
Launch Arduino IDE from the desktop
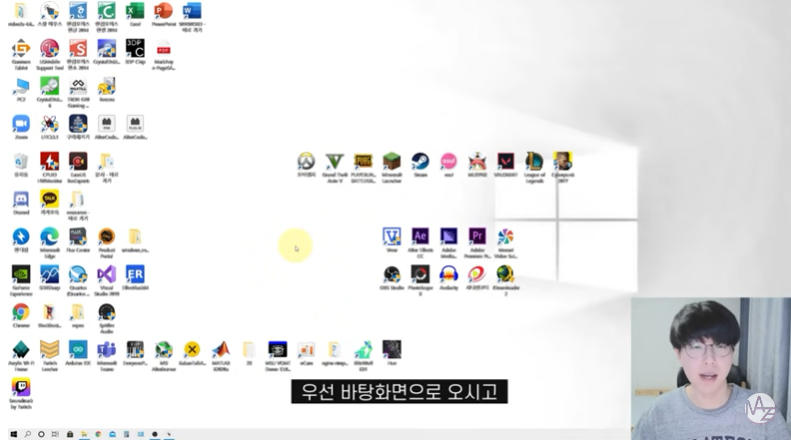[x=78, y=353]
